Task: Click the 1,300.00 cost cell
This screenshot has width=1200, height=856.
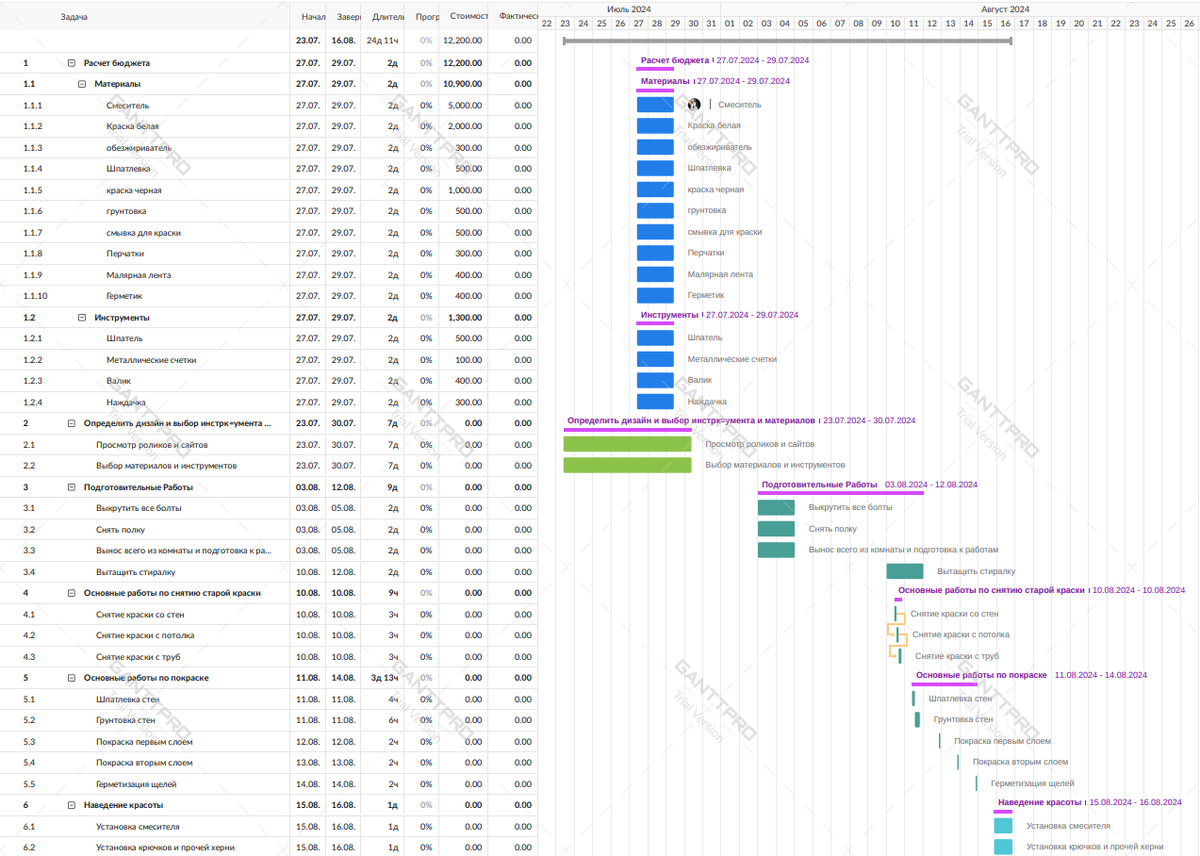Action: (464, 318)
